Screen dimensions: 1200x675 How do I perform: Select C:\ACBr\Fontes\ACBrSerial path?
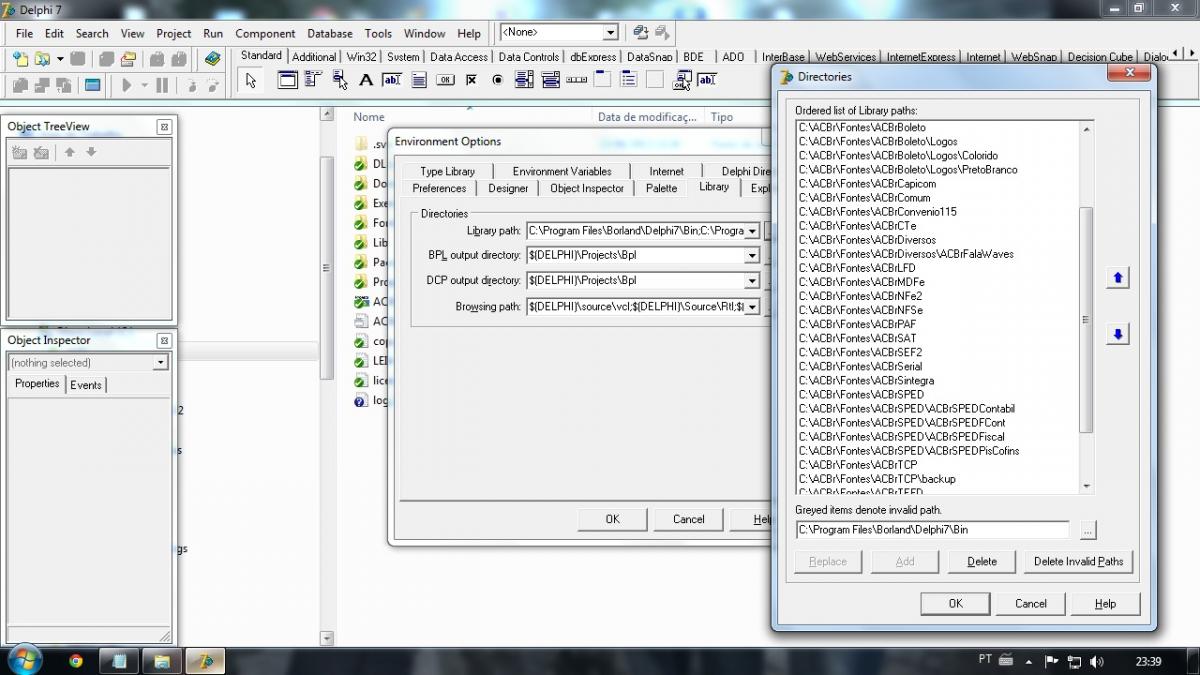tap(861, 366)
